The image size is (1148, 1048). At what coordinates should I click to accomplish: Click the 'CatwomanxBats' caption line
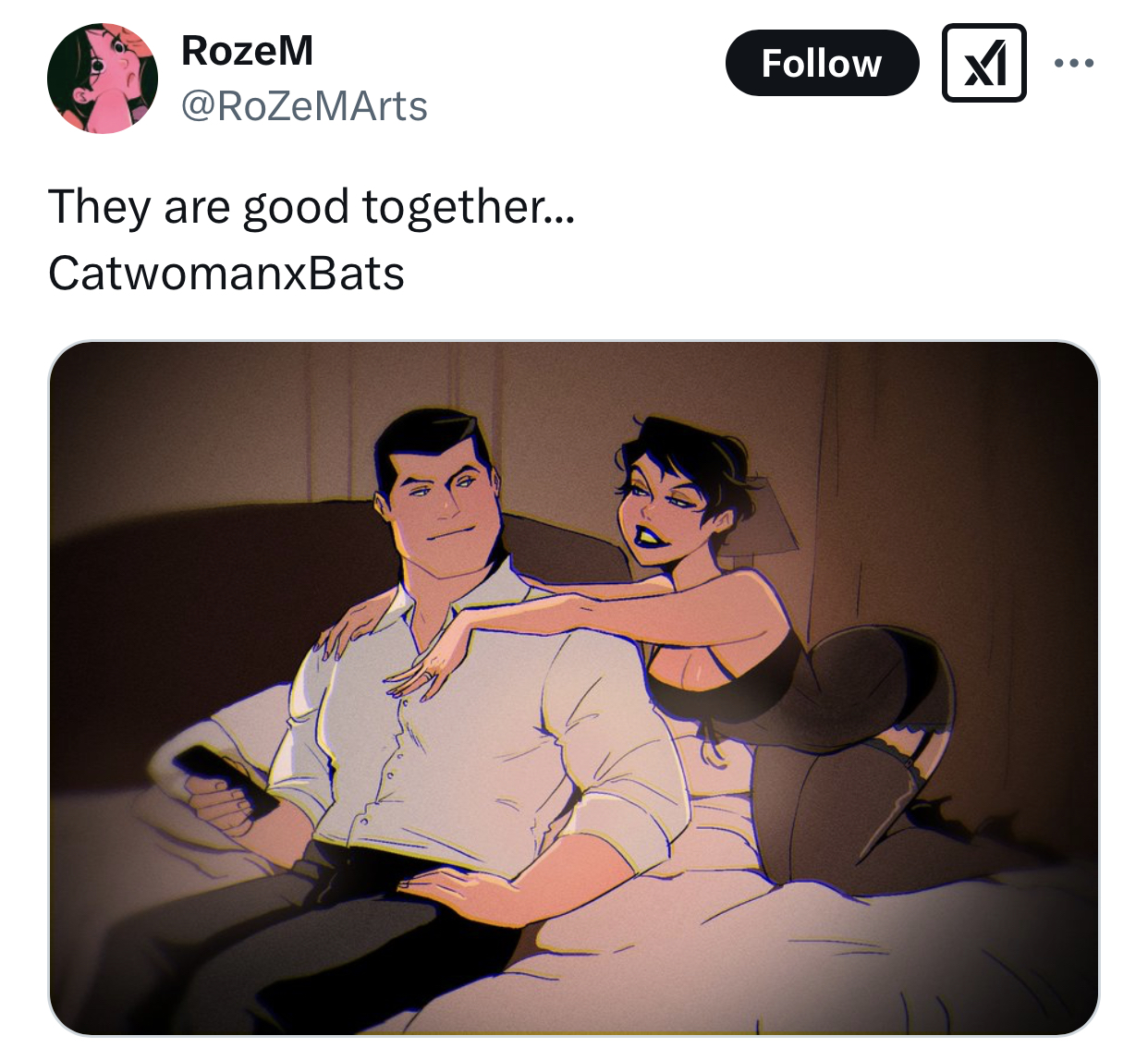pyautogui.click(x=226, y=274)
